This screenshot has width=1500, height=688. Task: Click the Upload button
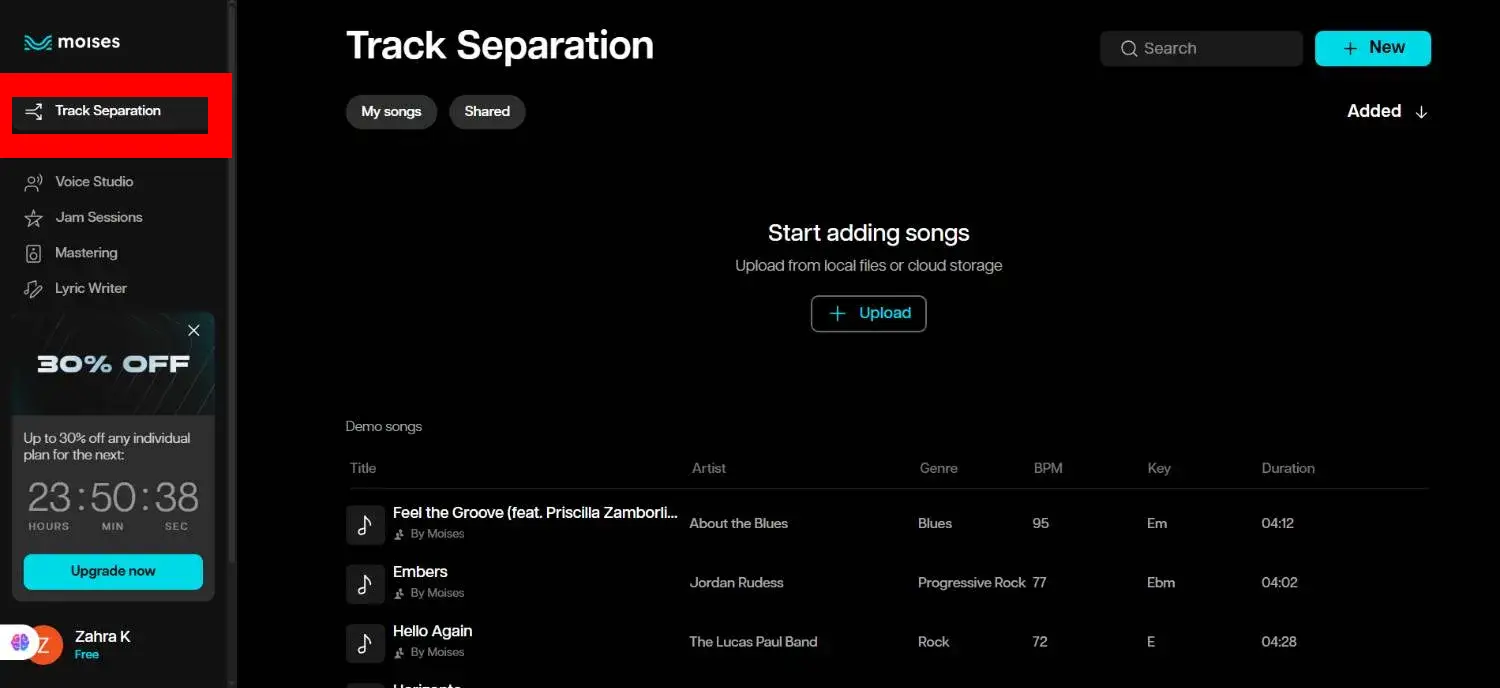point(868,314)
